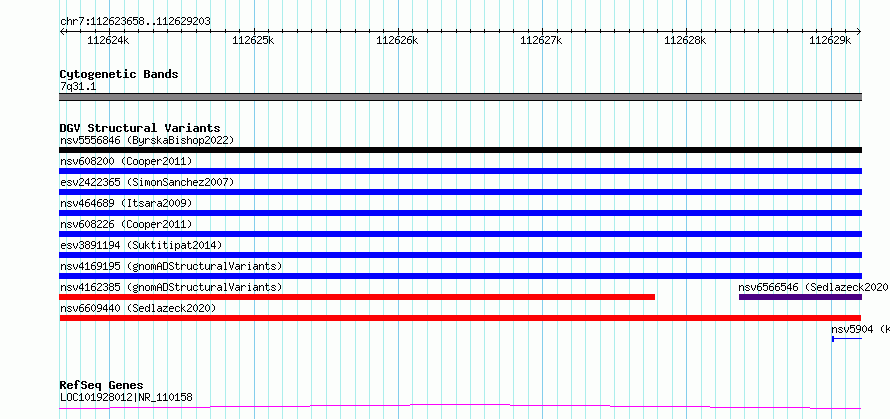The height and width of the screenshot is (419, 890).
Task: Click the blue nsv4169195 variant bar
Action: 460,276
